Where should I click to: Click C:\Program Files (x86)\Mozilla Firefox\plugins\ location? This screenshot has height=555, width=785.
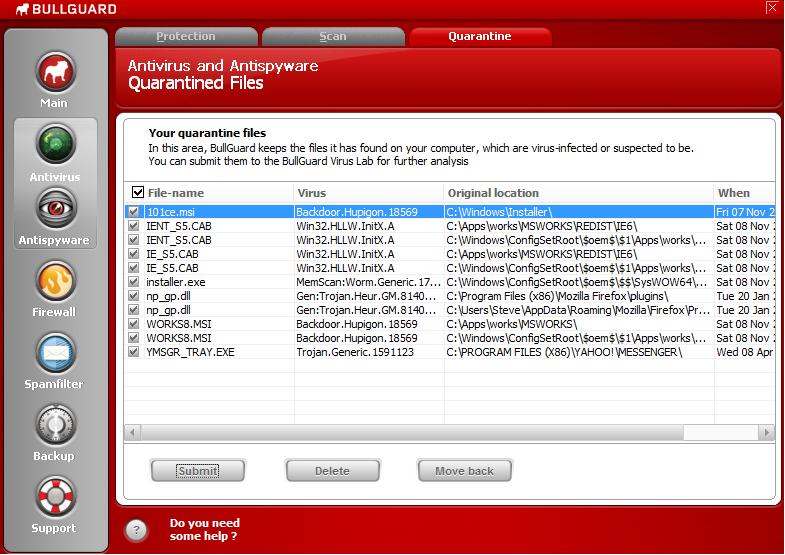coord(557,296)
